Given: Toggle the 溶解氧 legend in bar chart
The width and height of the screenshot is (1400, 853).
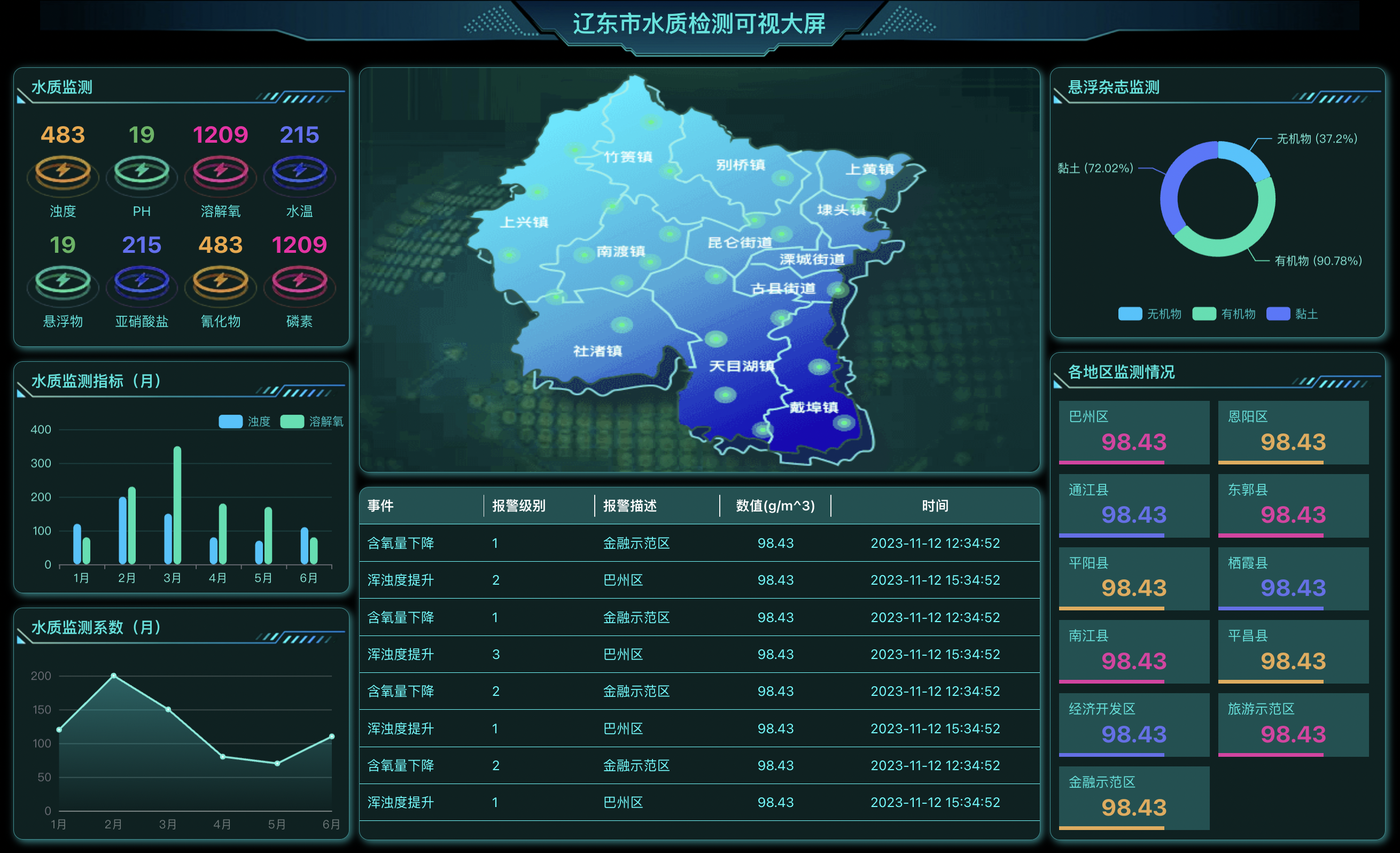Looking at the screenshot, I should pos(292,421).
